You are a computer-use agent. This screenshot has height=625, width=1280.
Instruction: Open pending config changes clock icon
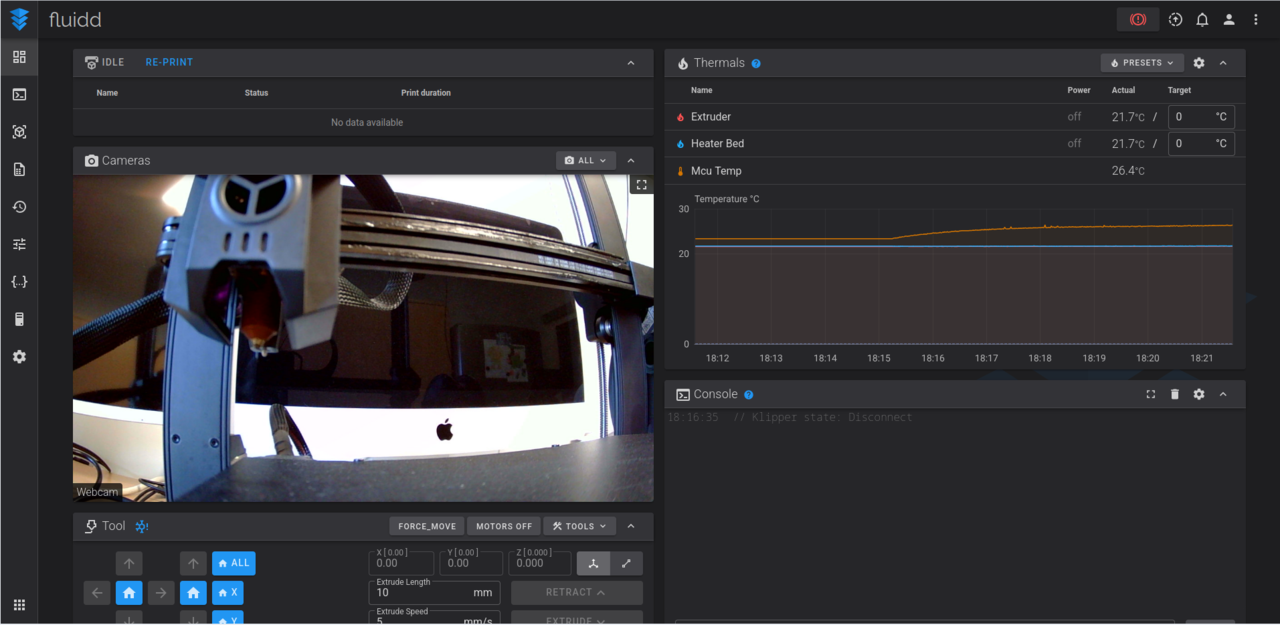pos(1175,19)
